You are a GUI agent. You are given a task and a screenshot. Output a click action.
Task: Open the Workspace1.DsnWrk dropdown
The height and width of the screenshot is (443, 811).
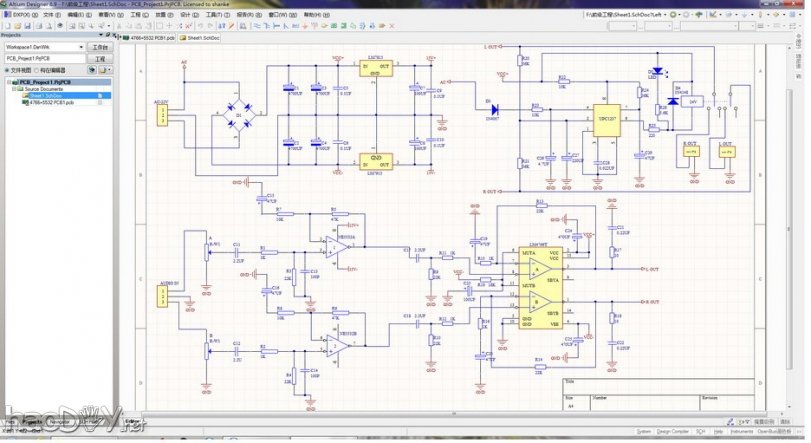[x=80, y=47]
